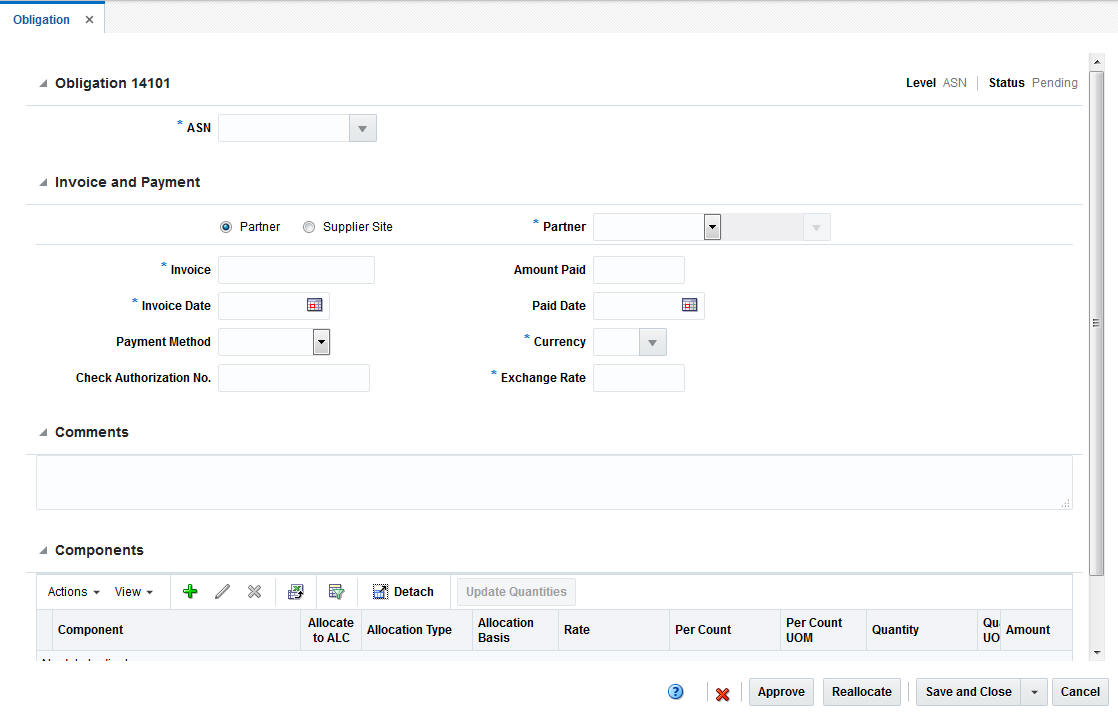Click the Allocation Type column header
The image size is (1118, 723).
coord(417,630)
